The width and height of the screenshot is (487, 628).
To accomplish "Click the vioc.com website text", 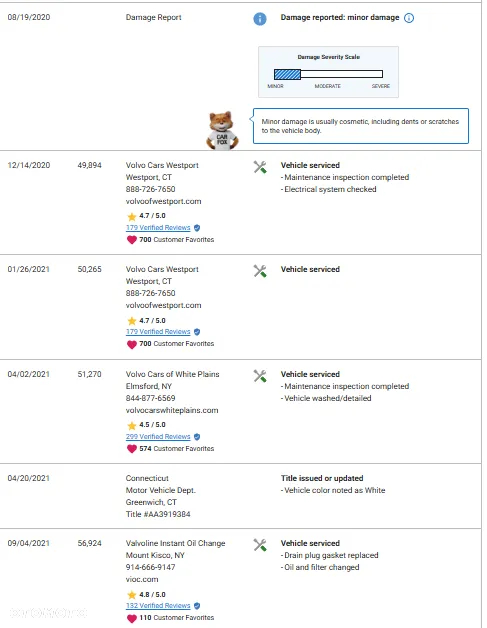I will 142,579.
